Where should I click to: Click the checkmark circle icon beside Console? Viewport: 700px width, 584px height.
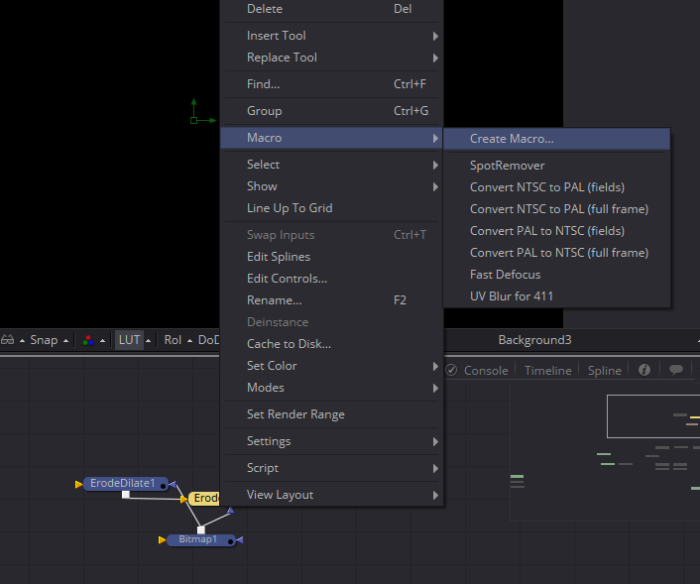pos(451,370)
